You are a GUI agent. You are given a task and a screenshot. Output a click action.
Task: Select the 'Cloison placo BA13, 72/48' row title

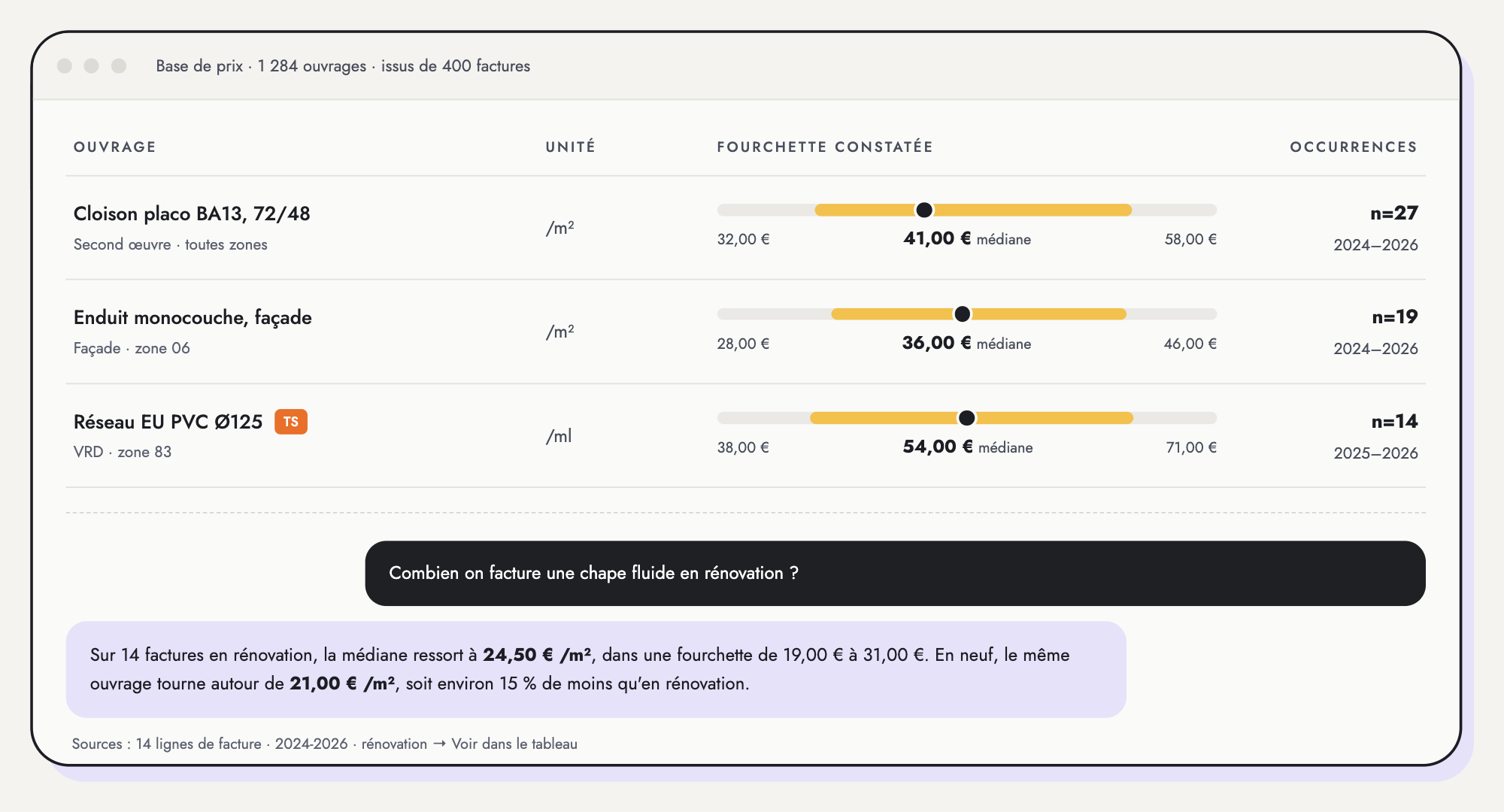[x=192, y=214]
